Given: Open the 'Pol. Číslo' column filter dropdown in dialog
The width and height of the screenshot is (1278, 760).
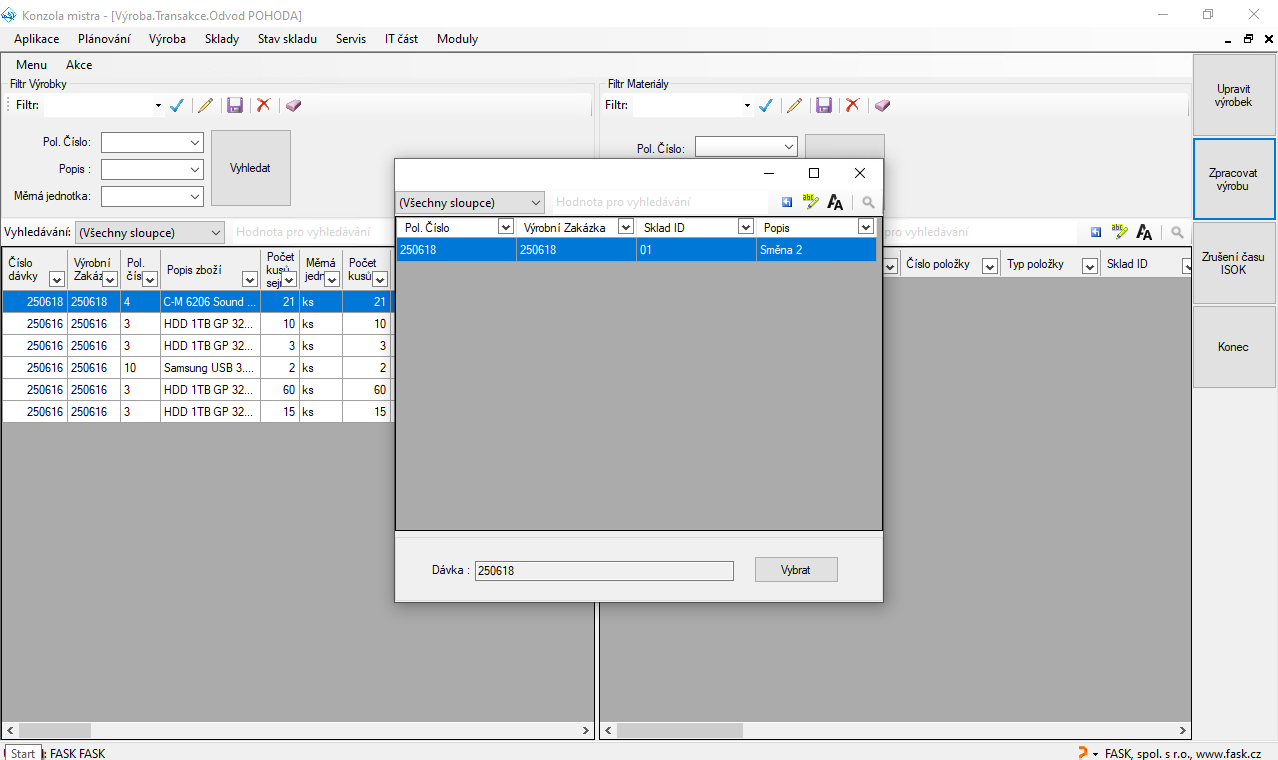Looking at the screenshot, I should pyautogui.click(x=505, y=228).
